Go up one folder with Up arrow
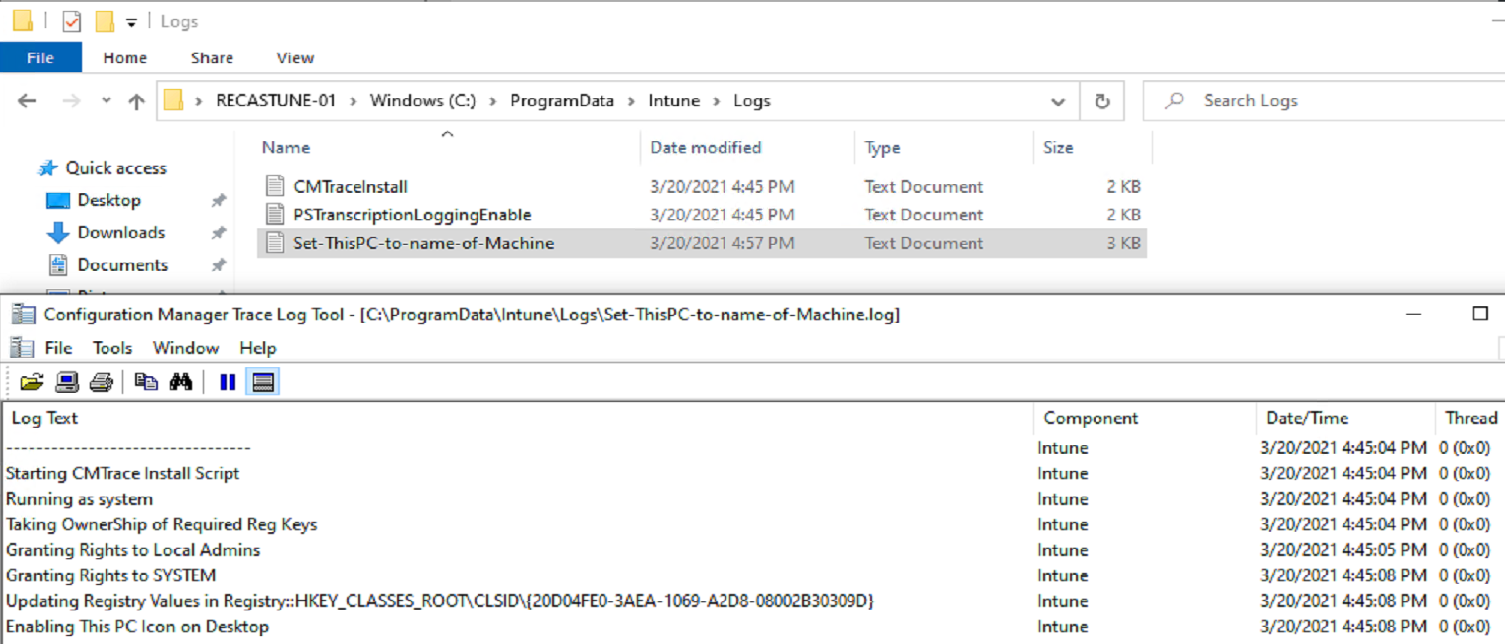1505x644 pixels. pyautogui.click(x=136, y=101)
